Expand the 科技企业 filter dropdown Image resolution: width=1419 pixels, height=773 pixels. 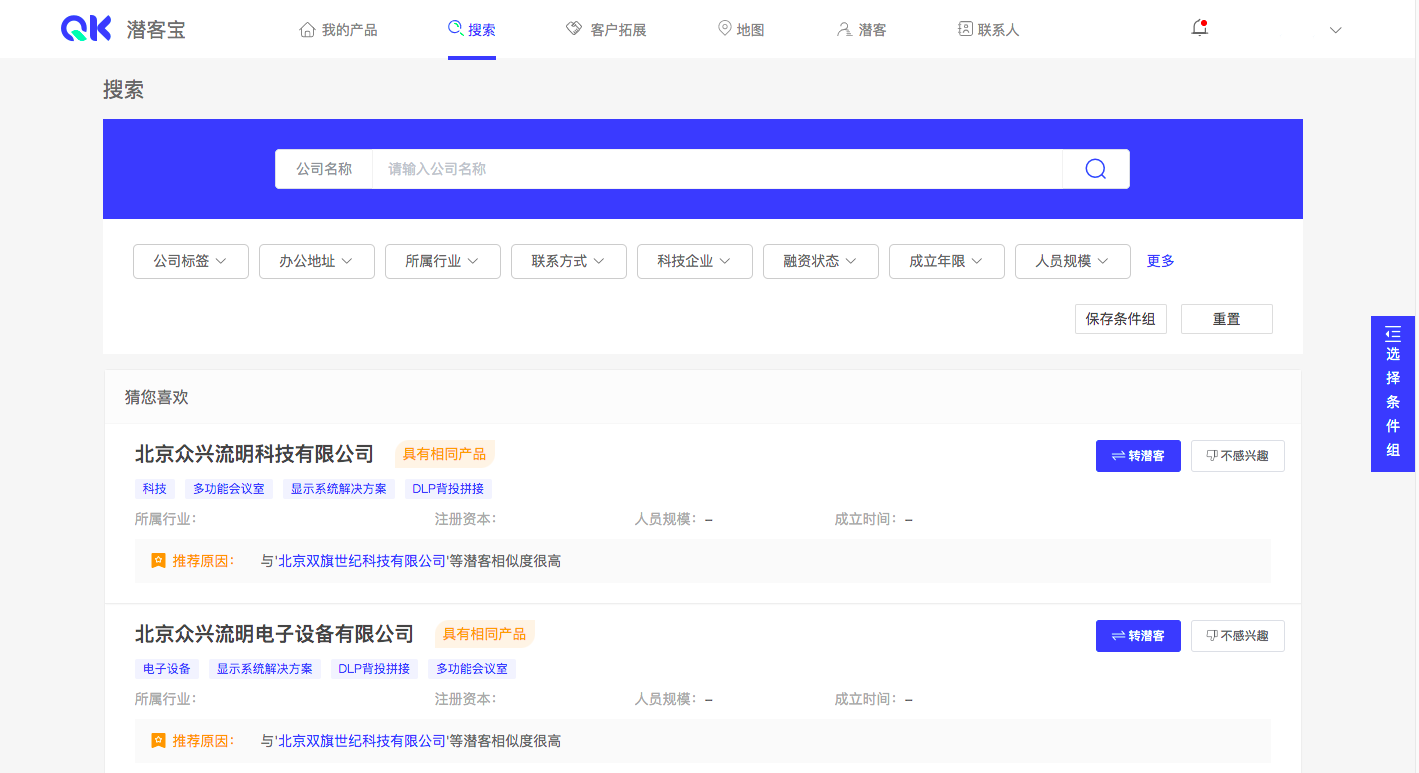(695, 261)
